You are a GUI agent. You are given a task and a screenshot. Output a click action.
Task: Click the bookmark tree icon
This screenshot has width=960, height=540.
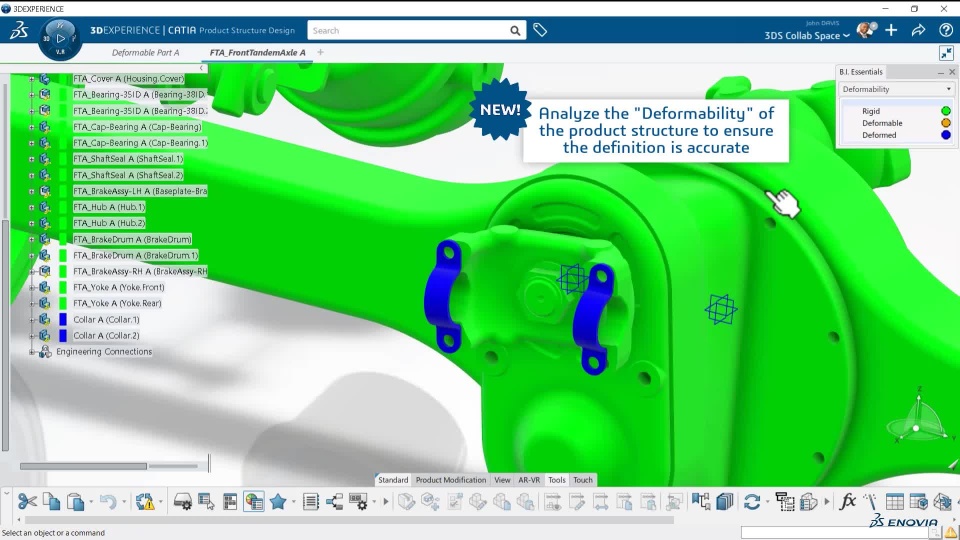701,502
